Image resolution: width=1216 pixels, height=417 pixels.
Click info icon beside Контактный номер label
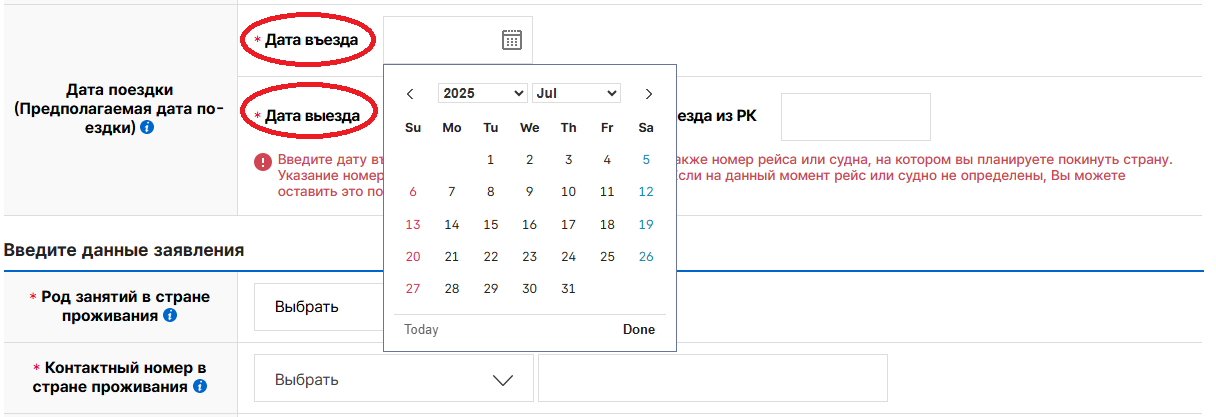tap(200, 386)
